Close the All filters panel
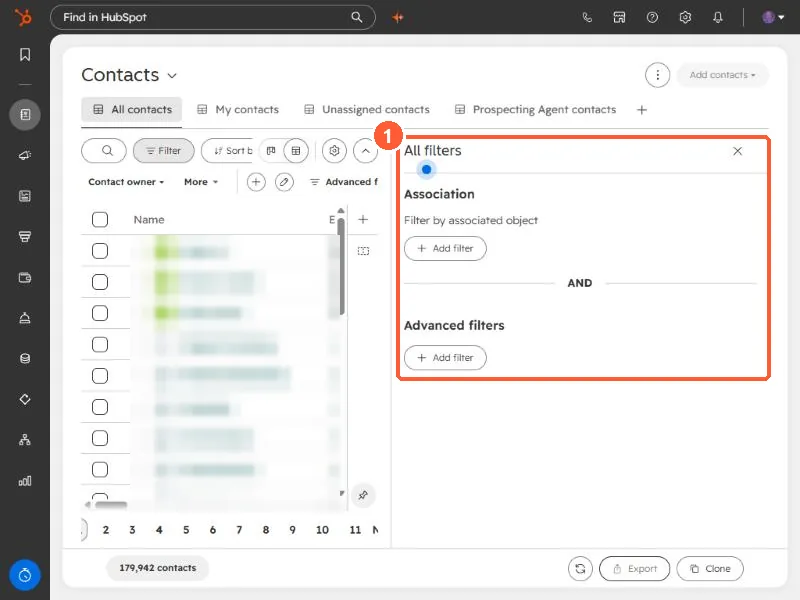This screenshot has width=800, height=600. (737, 151)
